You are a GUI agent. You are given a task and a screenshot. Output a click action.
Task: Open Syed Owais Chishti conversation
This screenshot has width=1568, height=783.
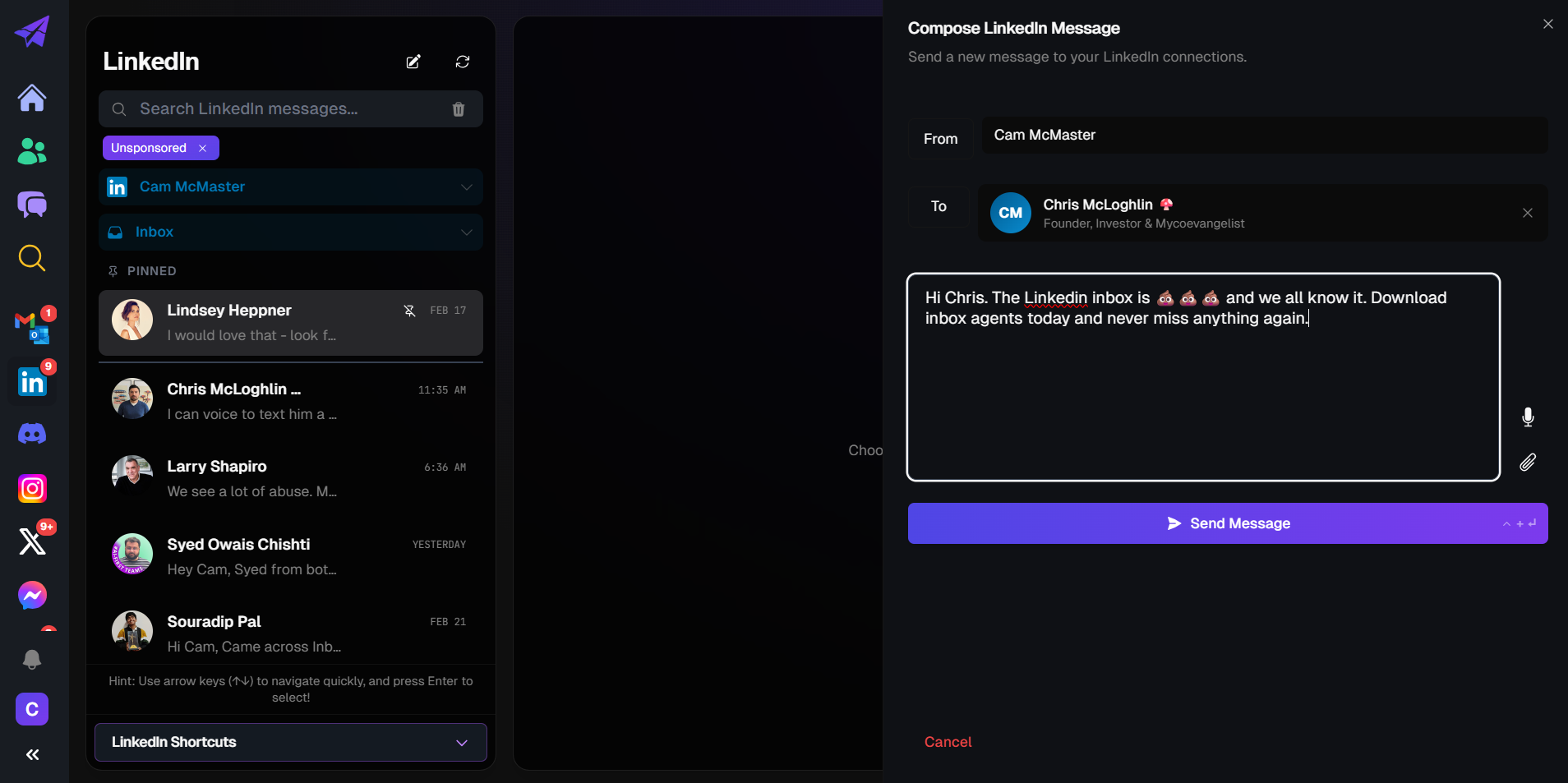291,556
